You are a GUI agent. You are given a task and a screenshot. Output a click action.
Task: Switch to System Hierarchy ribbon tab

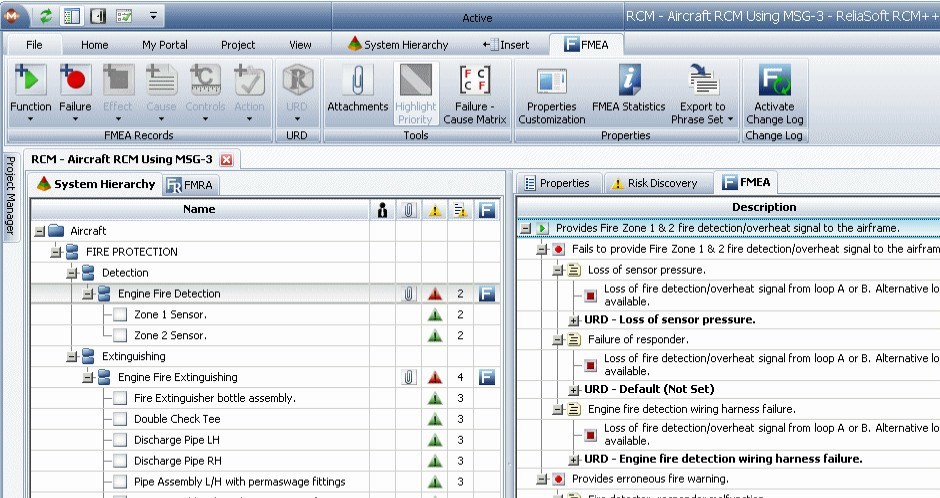click(398, 45)
